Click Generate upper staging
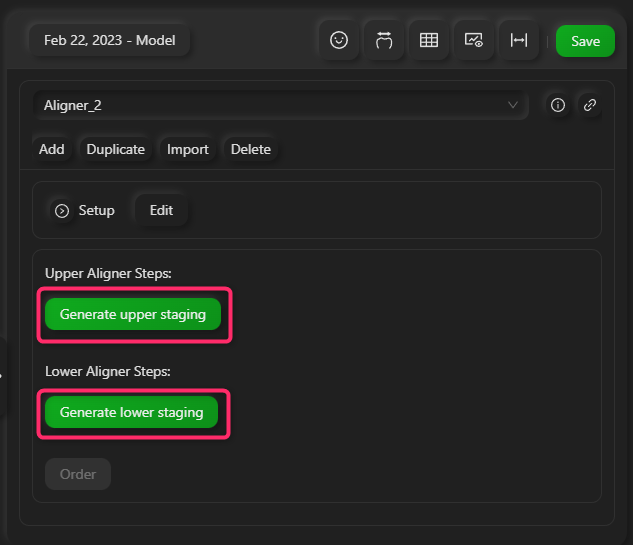This screenshot has height=545, width=633. pyautogui.click(x=133, y=314)
